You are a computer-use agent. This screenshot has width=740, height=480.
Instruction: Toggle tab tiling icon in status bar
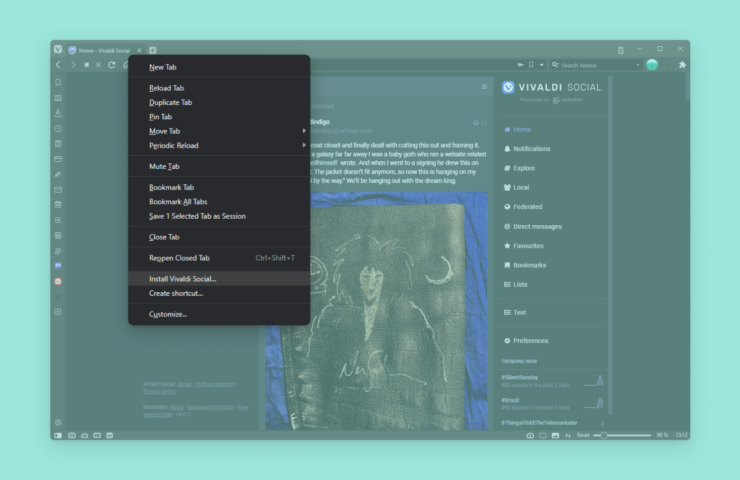tap(543, 435)
